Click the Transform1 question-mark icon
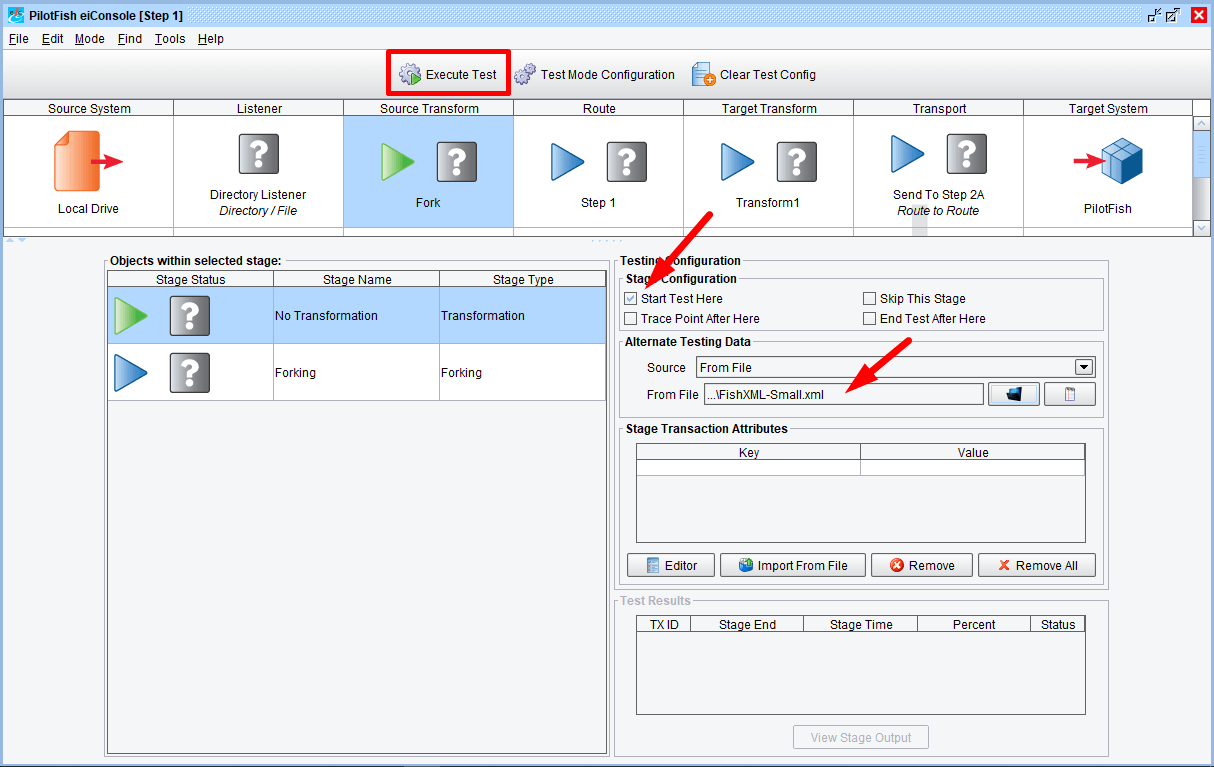The width and height of the screenshot is (1214, 767). tap(796, 162)
